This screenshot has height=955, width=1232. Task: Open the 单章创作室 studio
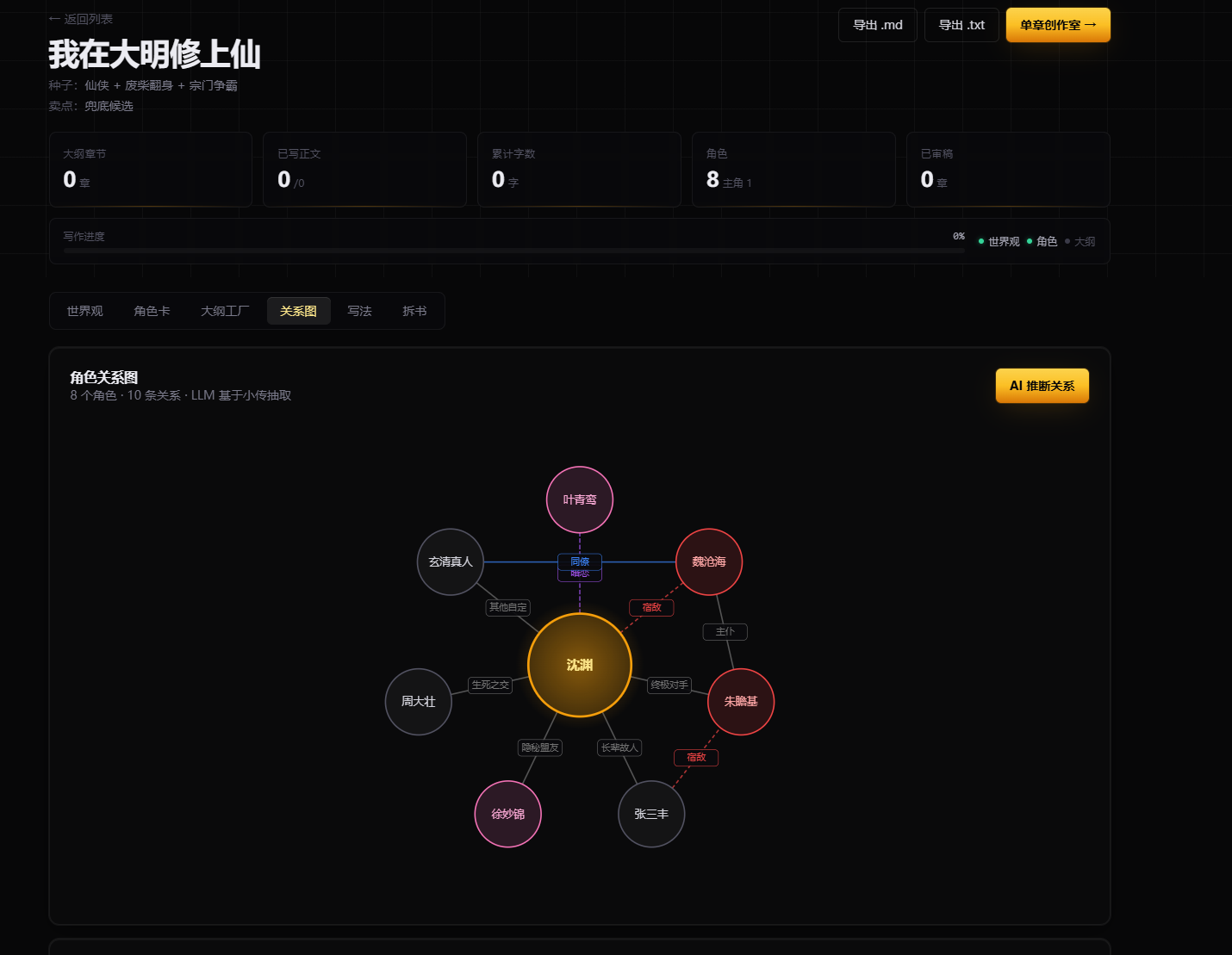pyautogui.click(x=1058, y=25)
